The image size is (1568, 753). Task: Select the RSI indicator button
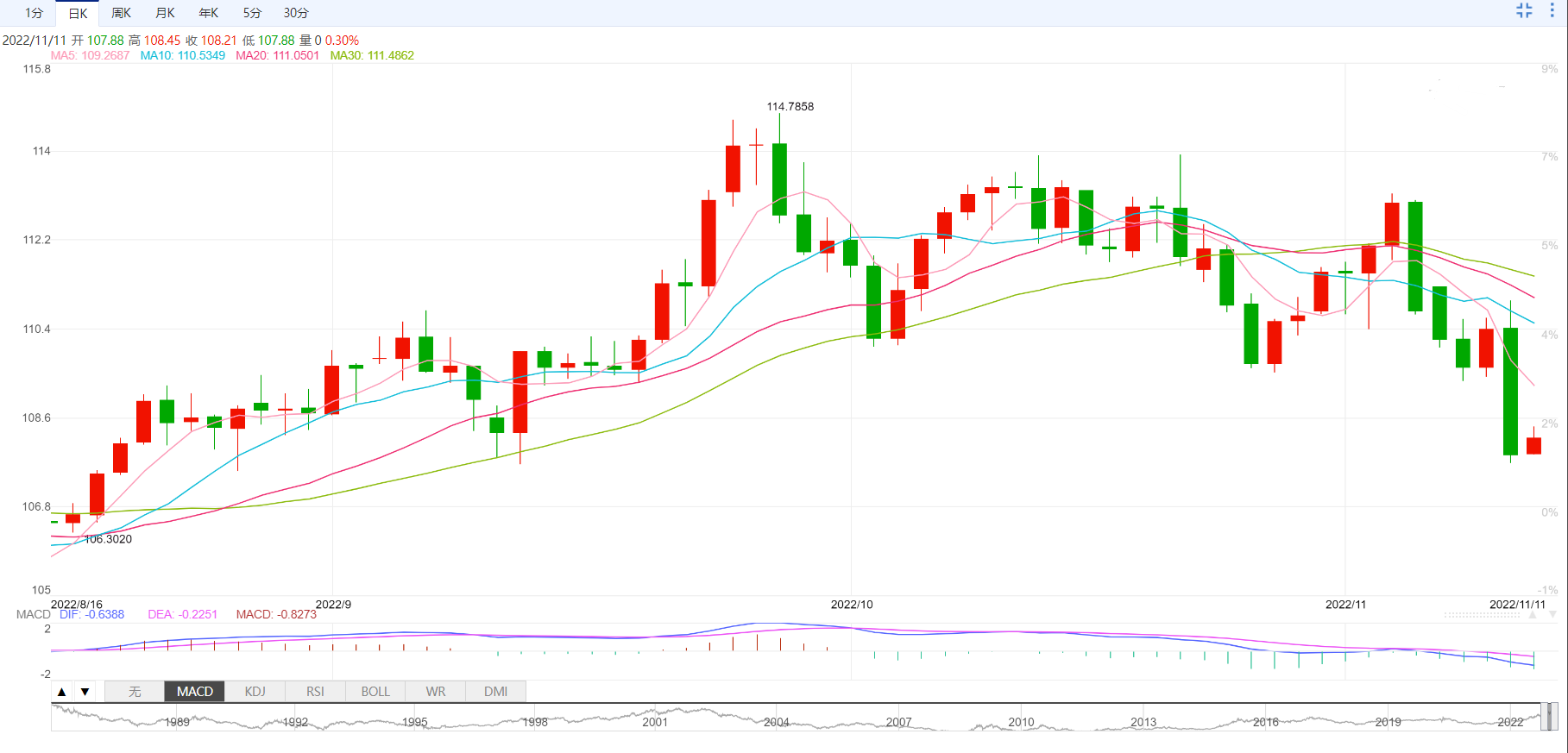[x=315, y=692]
